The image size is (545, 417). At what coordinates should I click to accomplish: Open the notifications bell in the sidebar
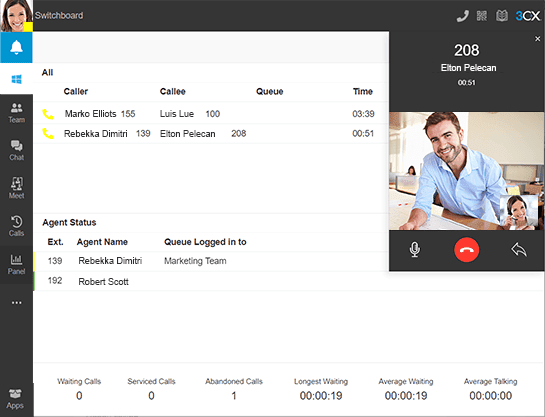pyautogui.click(x=16, y=47)
